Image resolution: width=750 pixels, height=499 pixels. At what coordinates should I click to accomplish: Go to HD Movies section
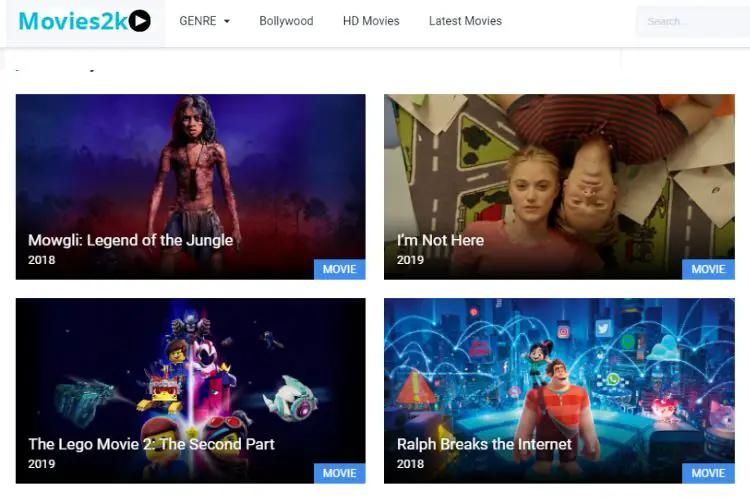(x=371, y=21)
